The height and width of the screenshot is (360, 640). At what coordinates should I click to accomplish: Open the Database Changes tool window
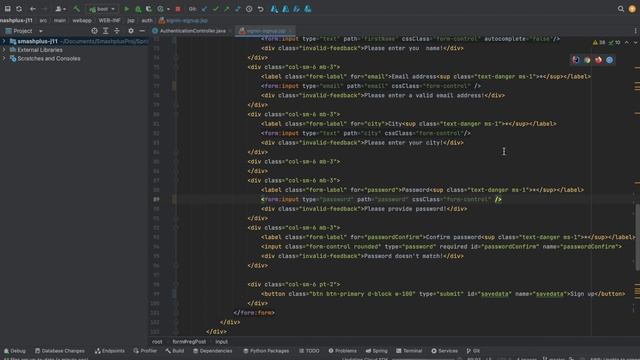coord(60,351)
